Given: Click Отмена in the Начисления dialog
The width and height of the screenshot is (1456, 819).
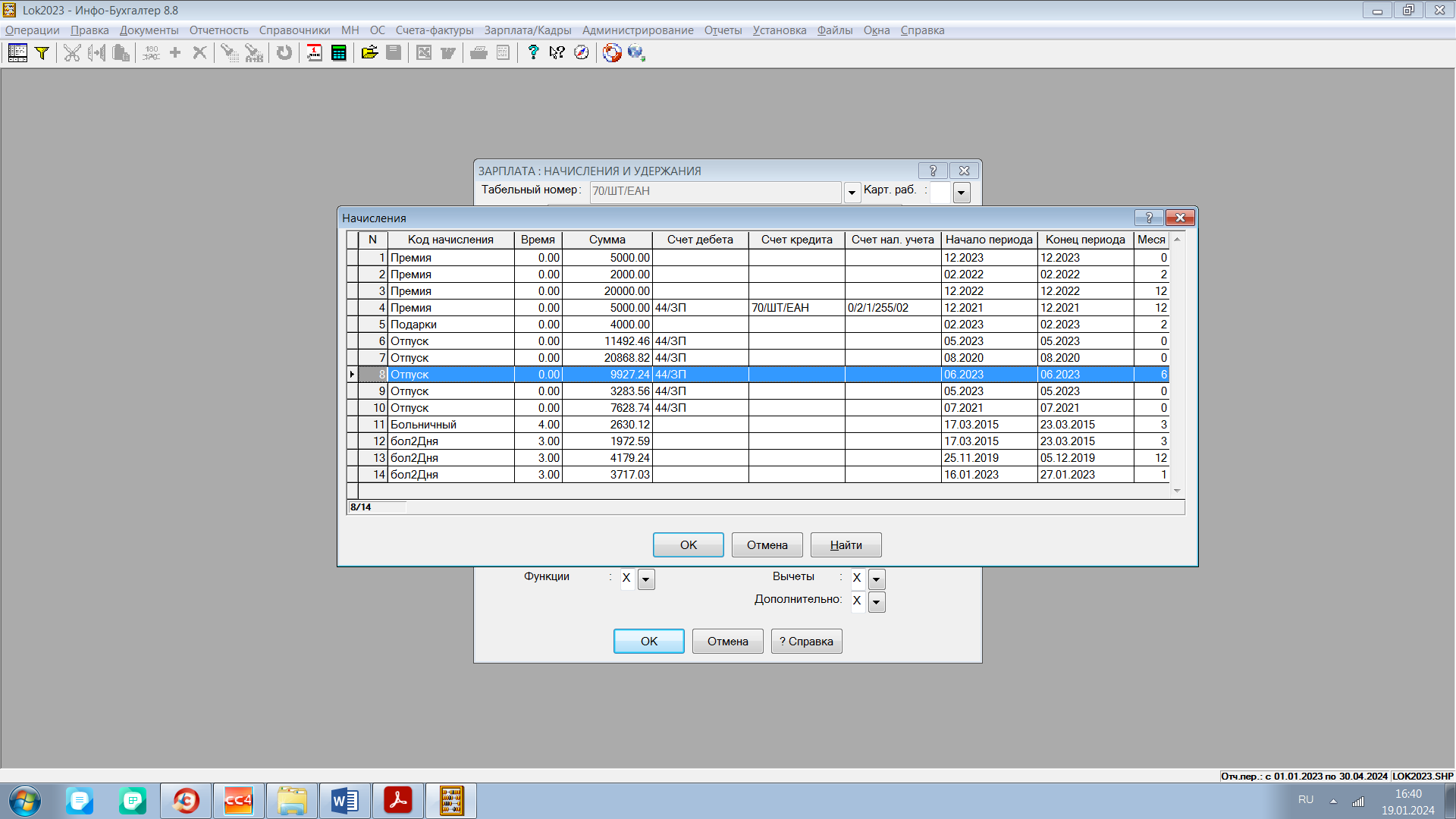Looking at the screenshot, I should click(x=767, y=545).
